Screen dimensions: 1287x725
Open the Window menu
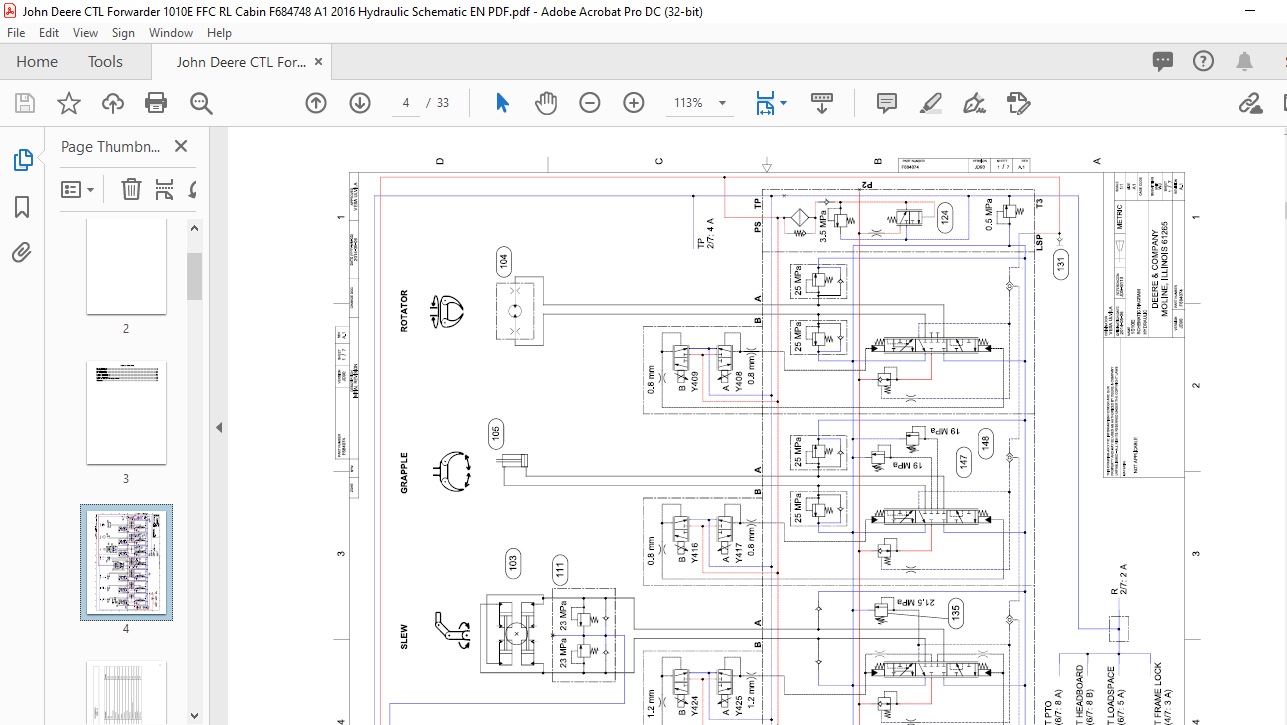click(171, 33)
